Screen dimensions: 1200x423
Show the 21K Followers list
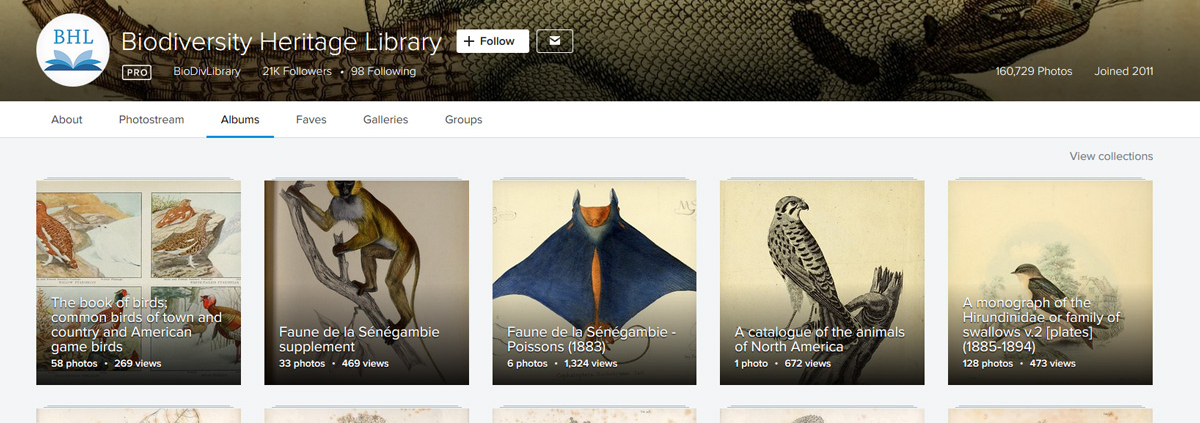pos(297,72)
